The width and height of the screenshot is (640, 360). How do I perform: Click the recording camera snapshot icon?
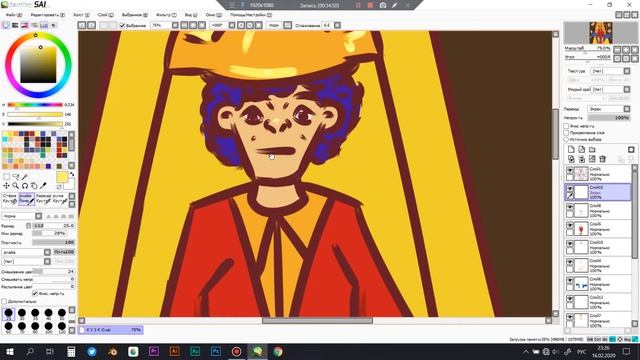(382, 5)
